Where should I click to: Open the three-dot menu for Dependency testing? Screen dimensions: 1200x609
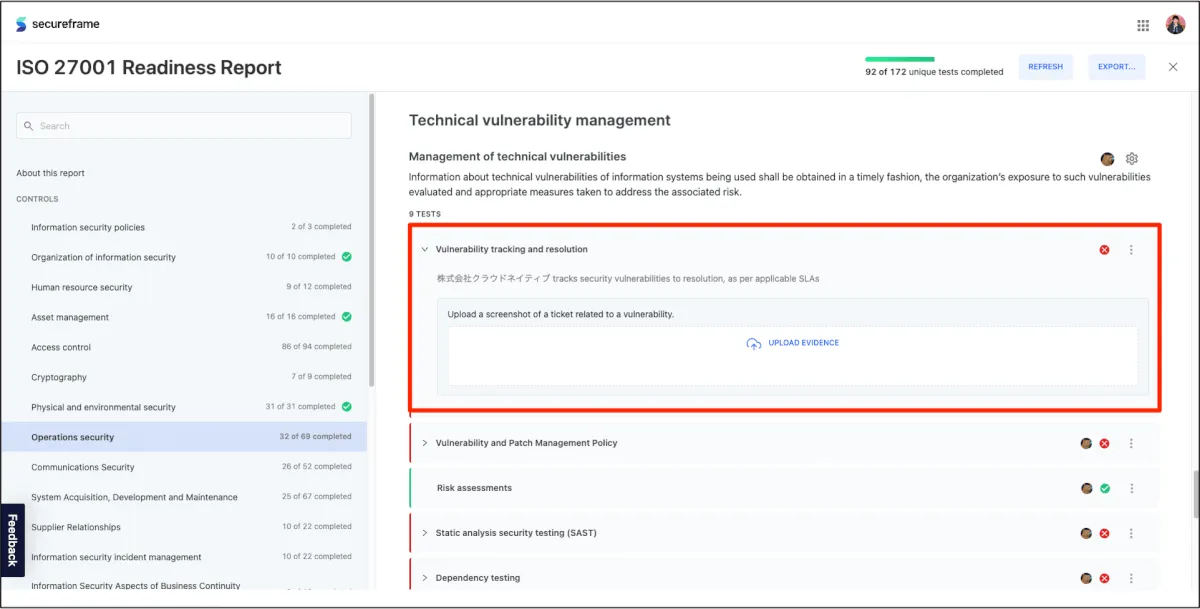1131,579
